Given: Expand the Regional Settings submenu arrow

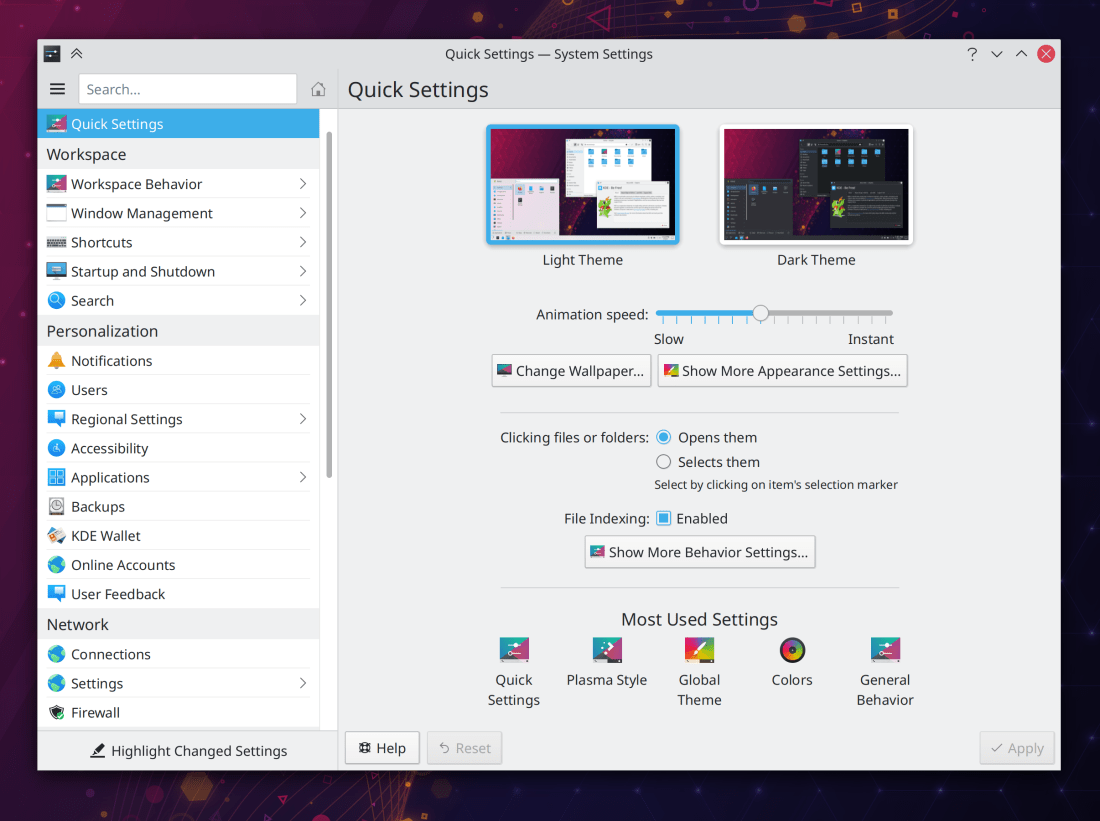Looking at the screenshot, I should coord(302,419).
